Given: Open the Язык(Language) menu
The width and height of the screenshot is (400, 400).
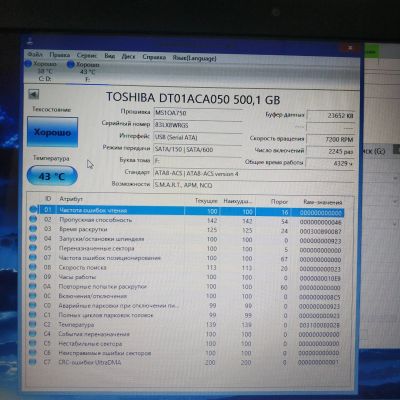Looking at the screenshot, I should click(194, 58).
